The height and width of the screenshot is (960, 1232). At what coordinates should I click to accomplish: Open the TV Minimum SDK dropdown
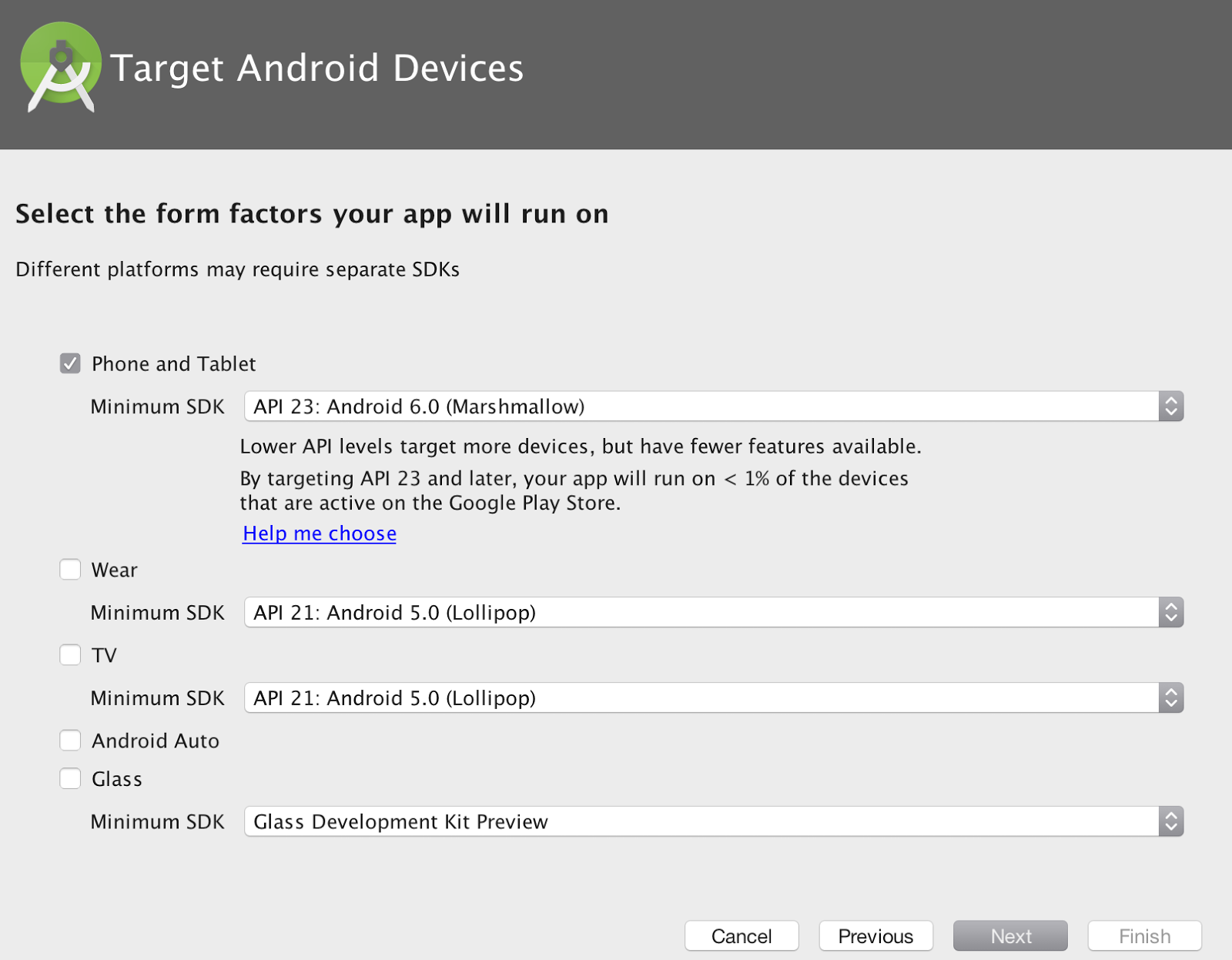coord(714,698)
